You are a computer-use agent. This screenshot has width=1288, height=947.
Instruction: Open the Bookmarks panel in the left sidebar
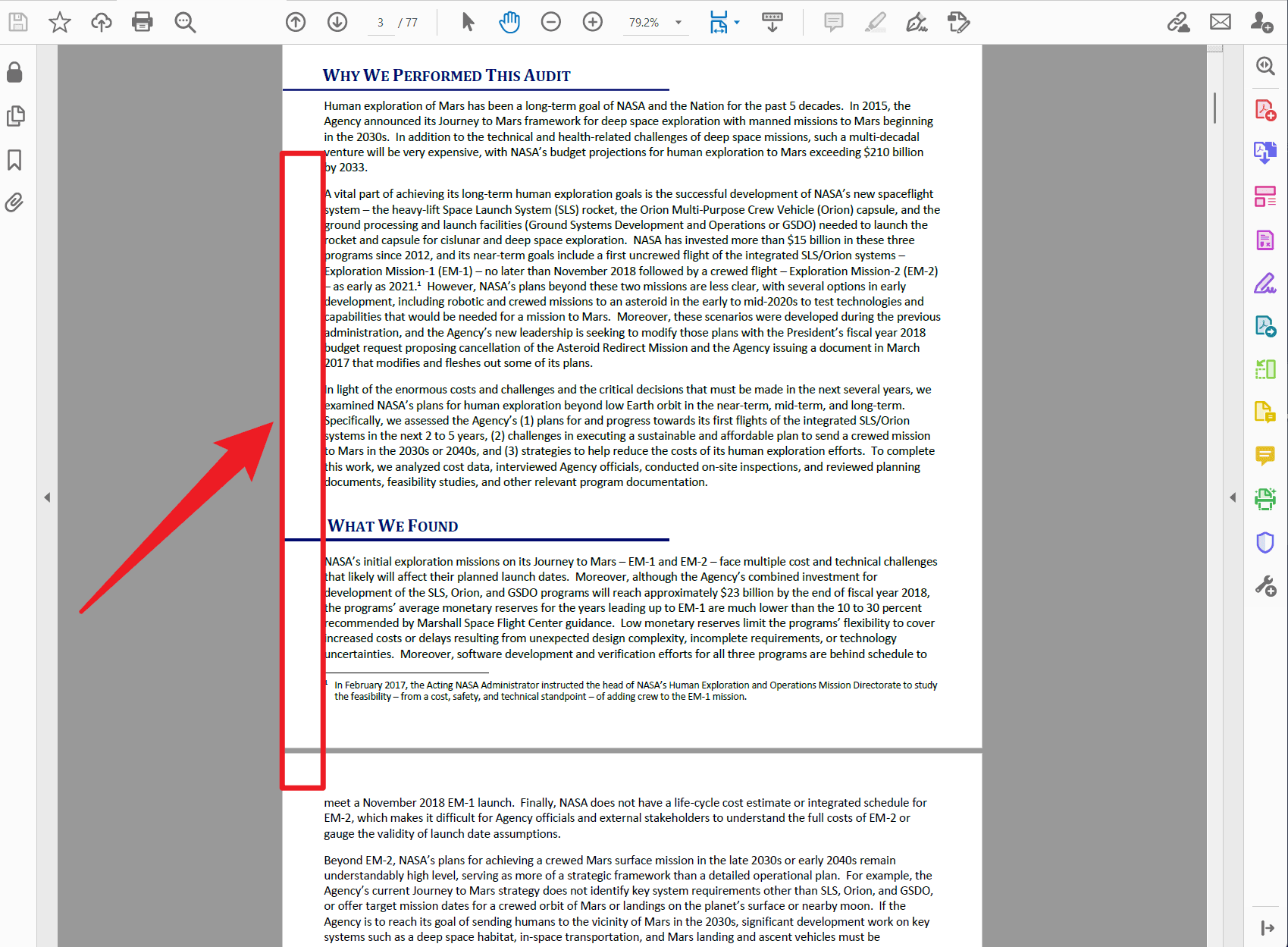14,160
